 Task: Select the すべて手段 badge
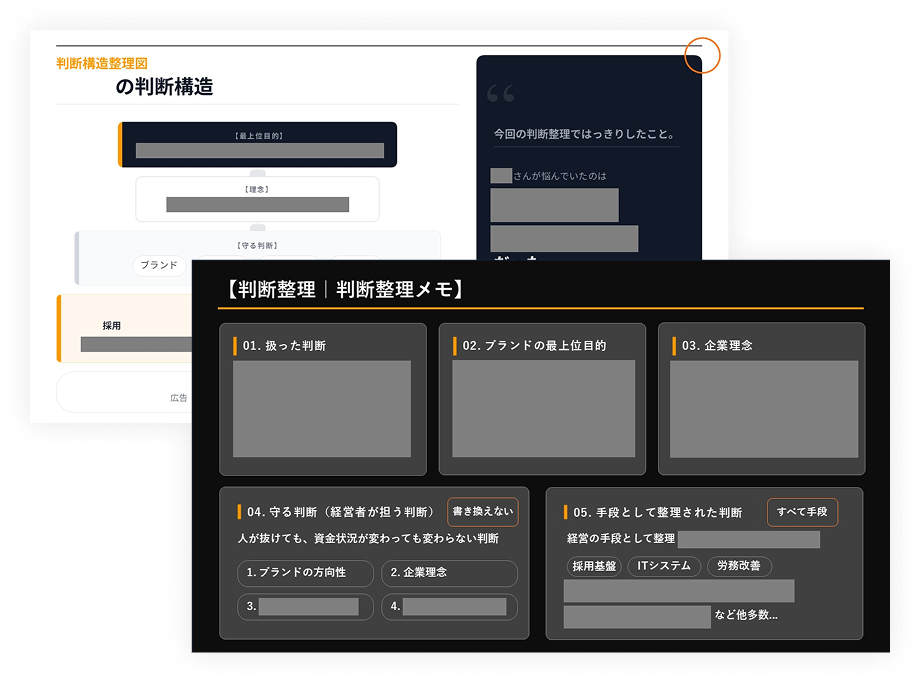802,512
